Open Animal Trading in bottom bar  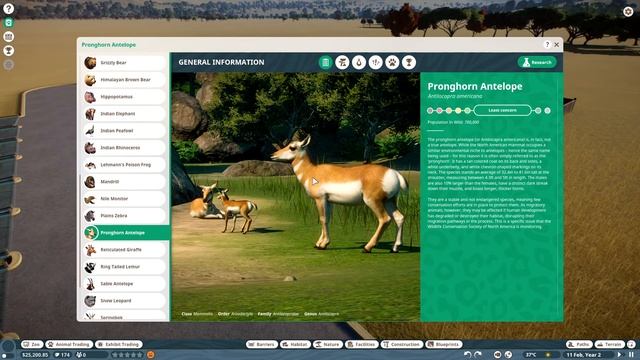(x=69, y=344)
